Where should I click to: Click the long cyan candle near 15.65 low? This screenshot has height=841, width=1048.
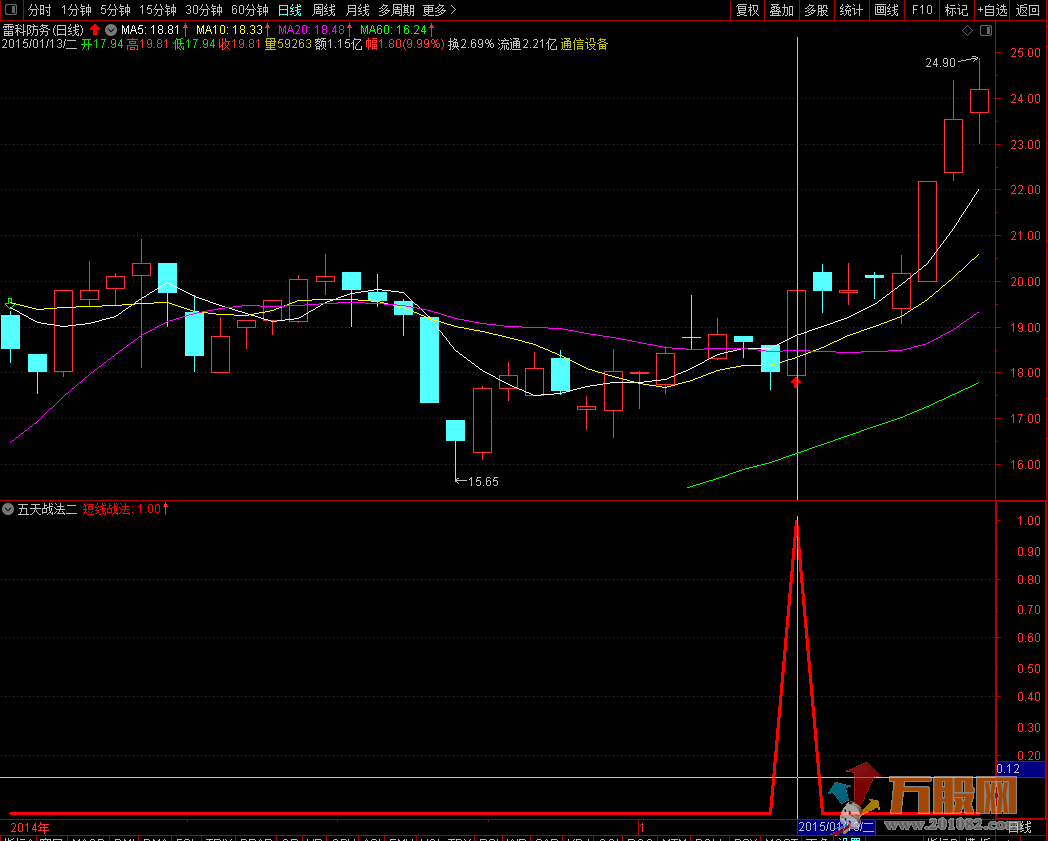tap(429, 360)
